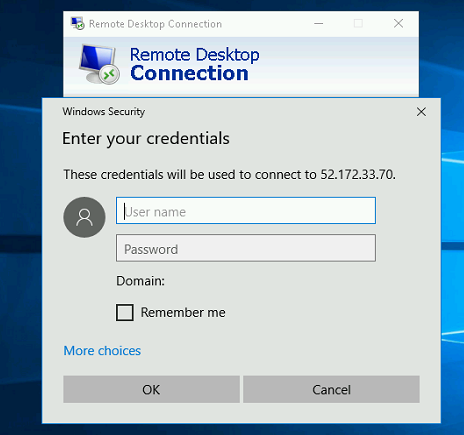
Task: Click the small Remote Desktop title bar icon
Action: (78, 24)
